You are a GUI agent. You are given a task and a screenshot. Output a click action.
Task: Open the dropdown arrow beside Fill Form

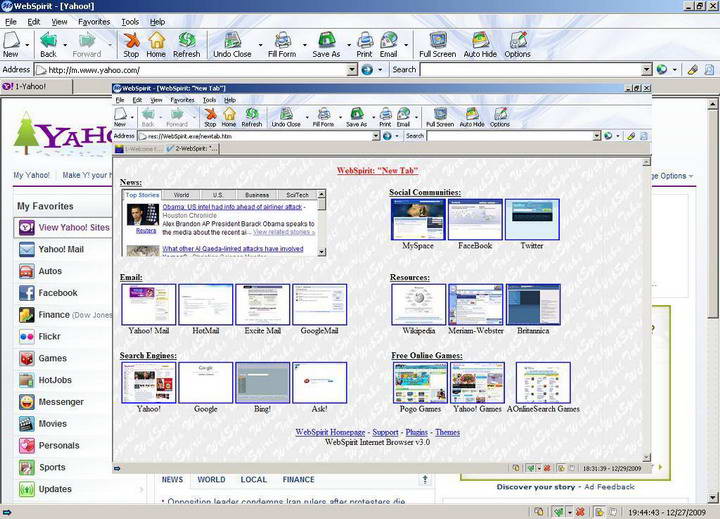304,45
